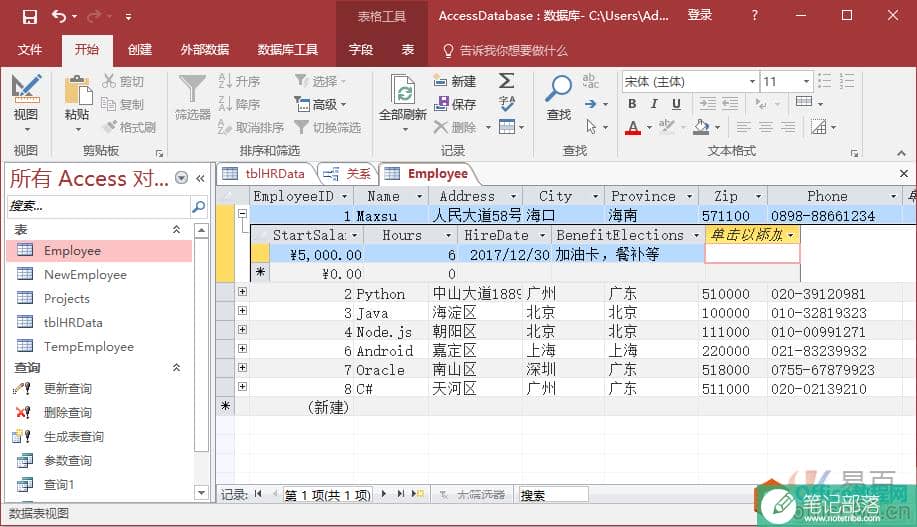Go to last record navigation button
This screenshot has width=917, height=527.
pyautogui.click(x=401, y=494)
